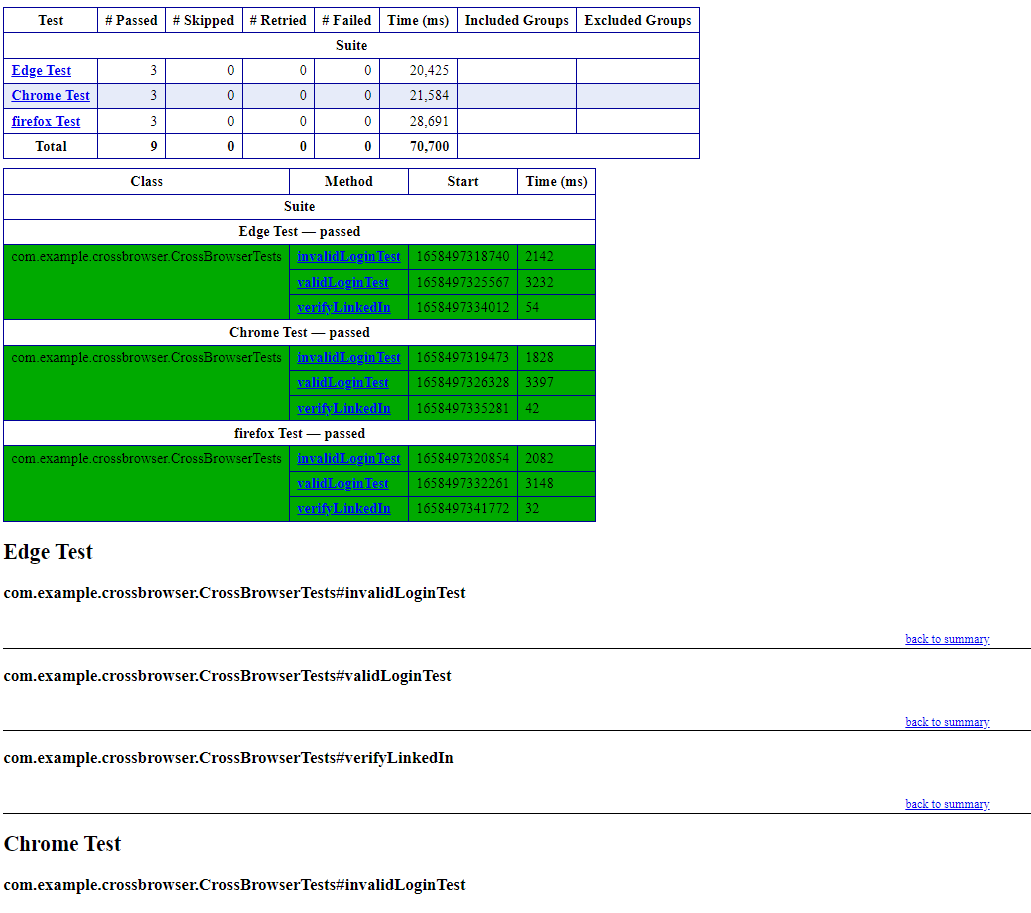Click the Suite row in results table

(x=299, y=206)
